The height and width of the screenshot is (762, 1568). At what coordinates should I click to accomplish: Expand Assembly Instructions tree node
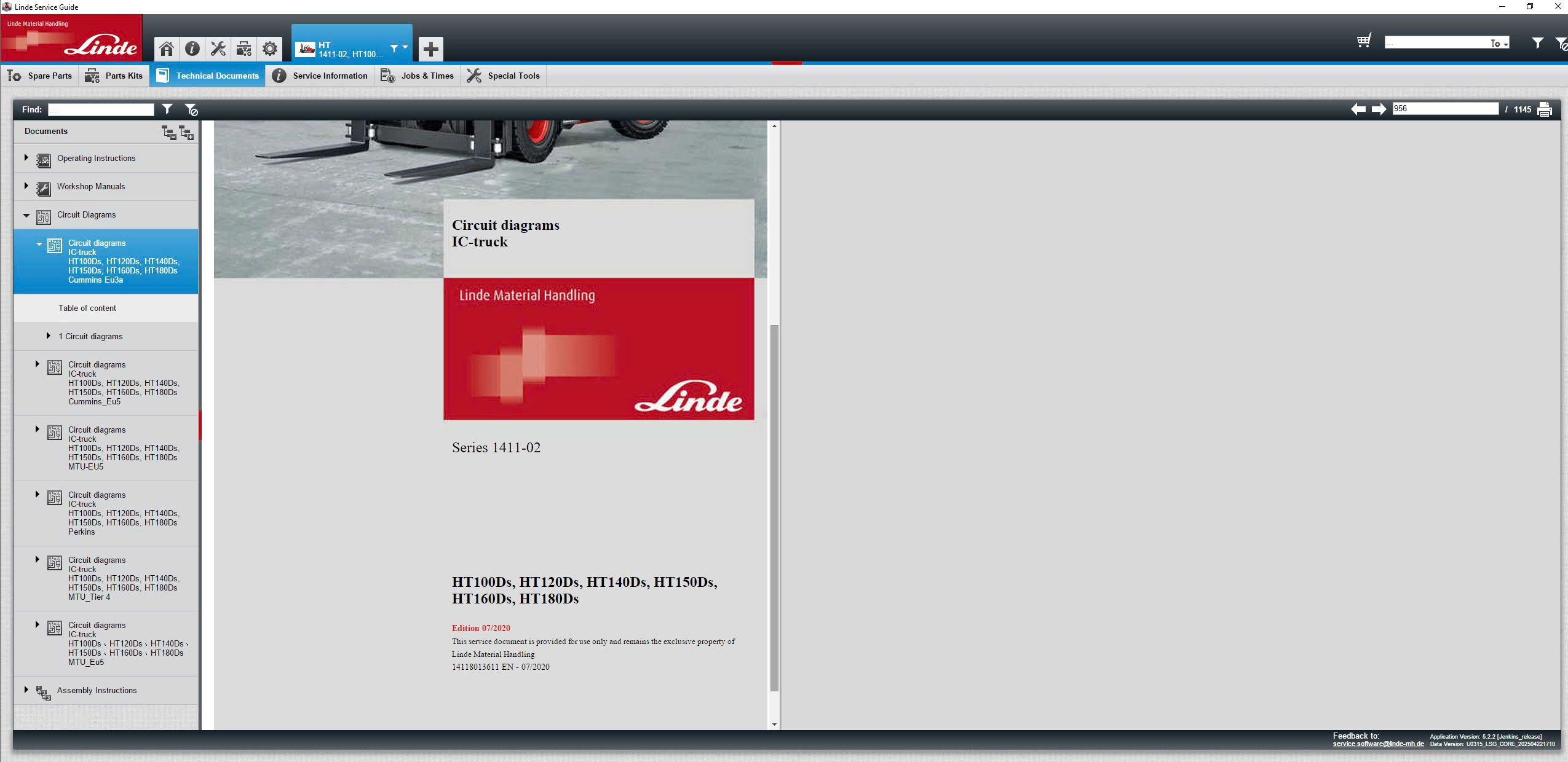26,689
